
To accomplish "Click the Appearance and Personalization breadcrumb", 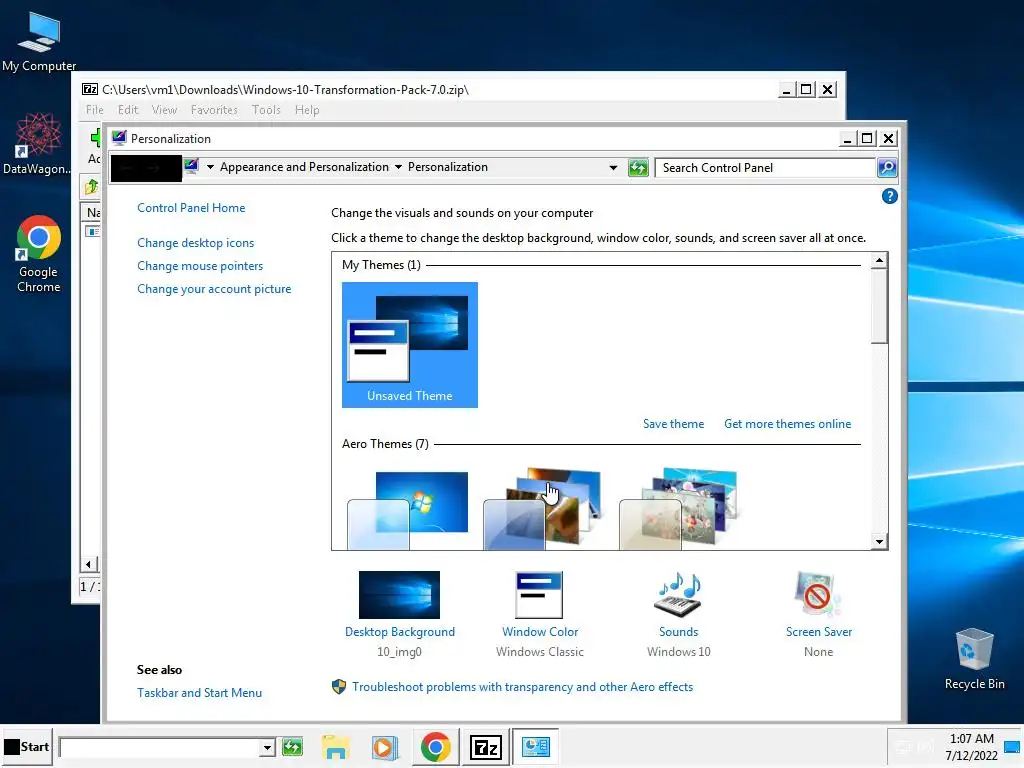I will pyautogui.click(x=304, y=167).
